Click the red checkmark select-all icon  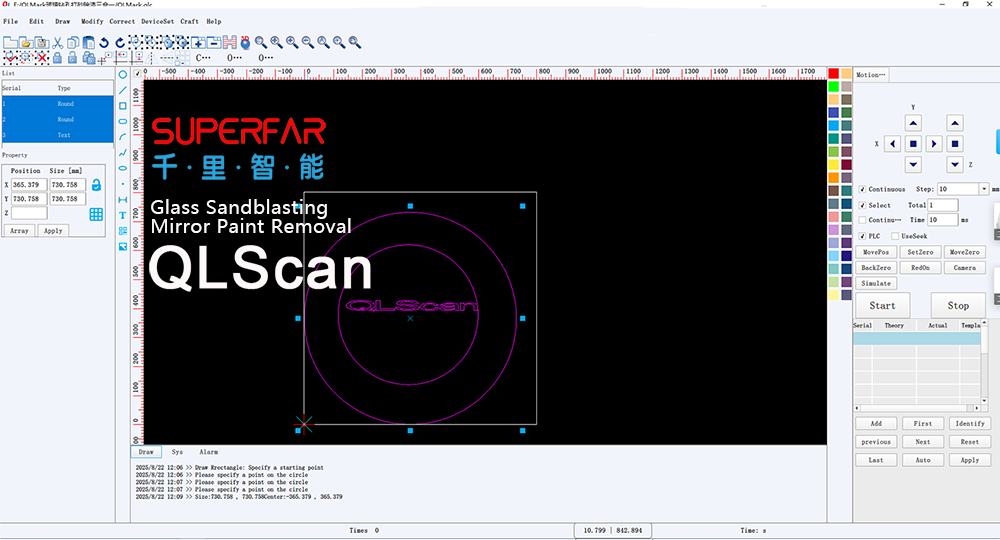(x=10, y=58)
